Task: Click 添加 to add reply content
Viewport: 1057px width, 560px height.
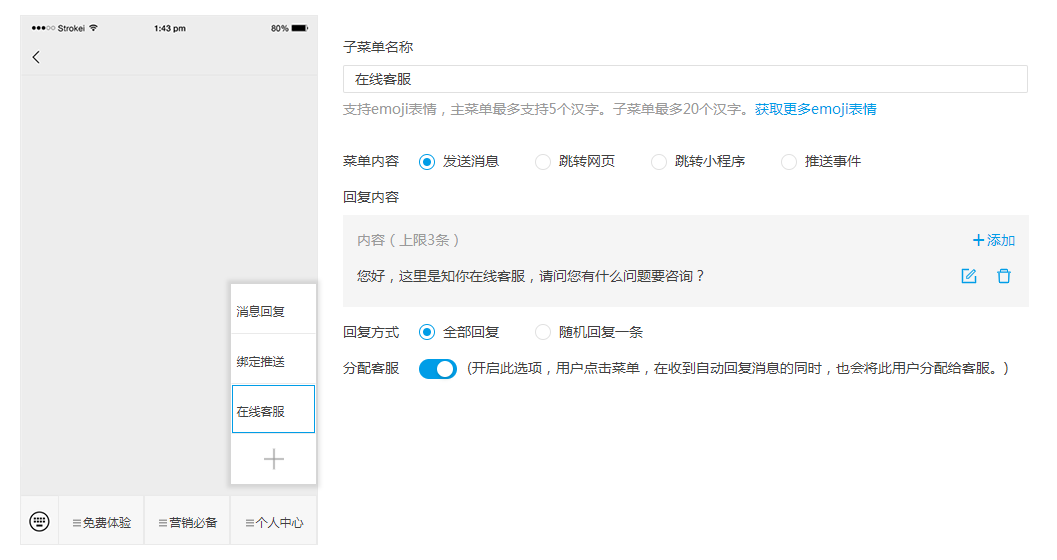Action: coord(994,241)
